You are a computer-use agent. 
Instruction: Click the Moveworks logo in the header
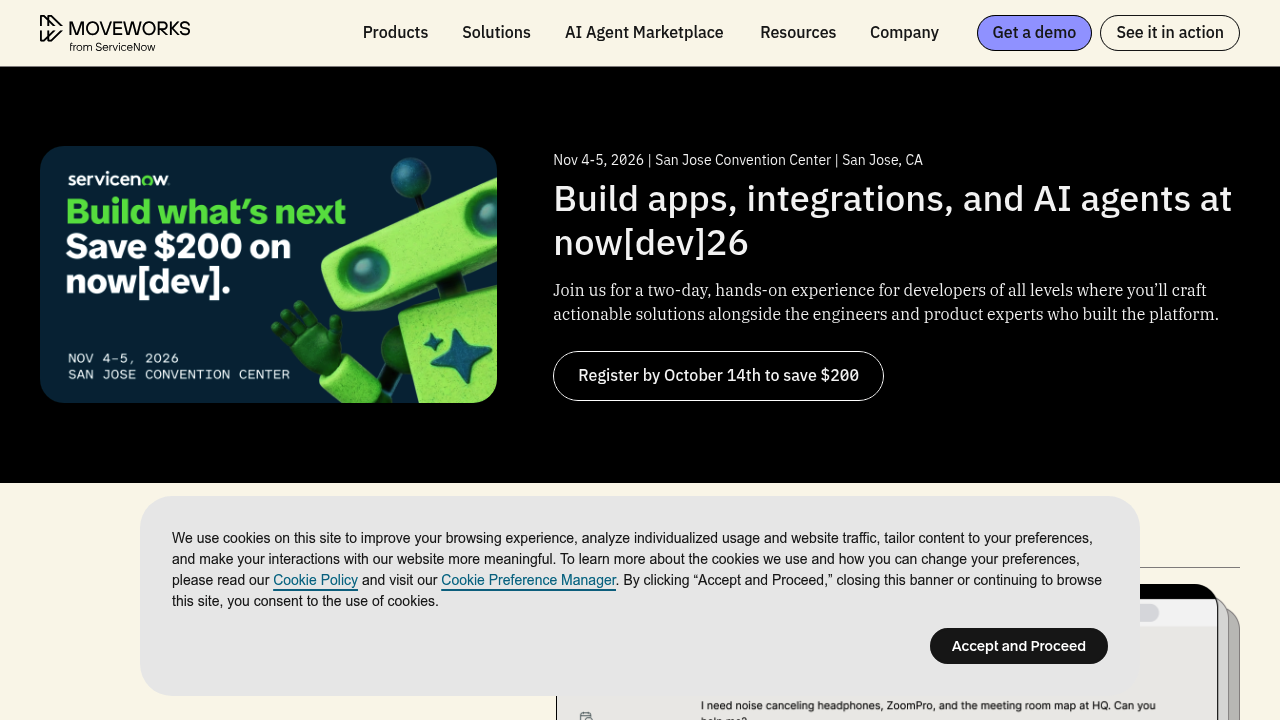[x=115, y=33]
